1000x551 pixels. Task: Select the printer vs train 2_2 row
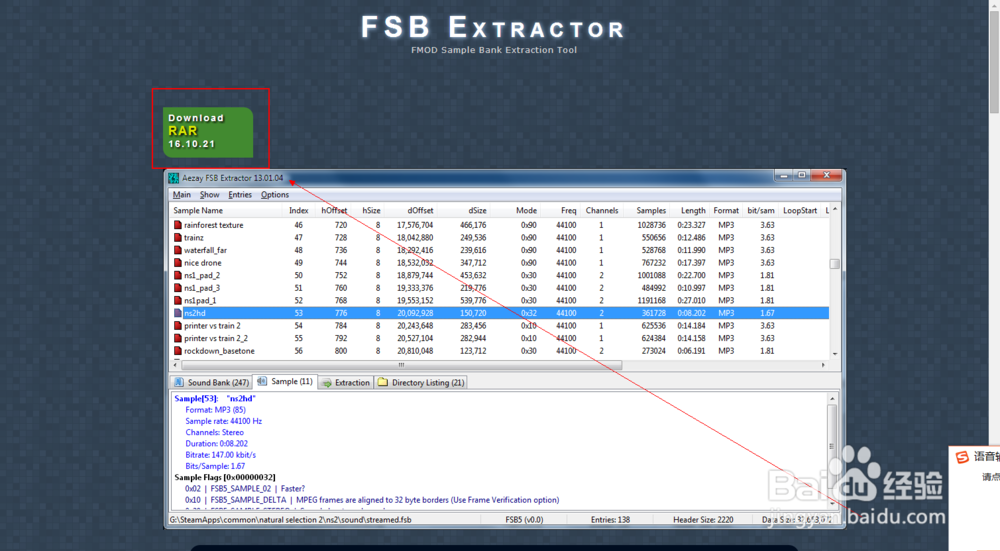(499, 338)
